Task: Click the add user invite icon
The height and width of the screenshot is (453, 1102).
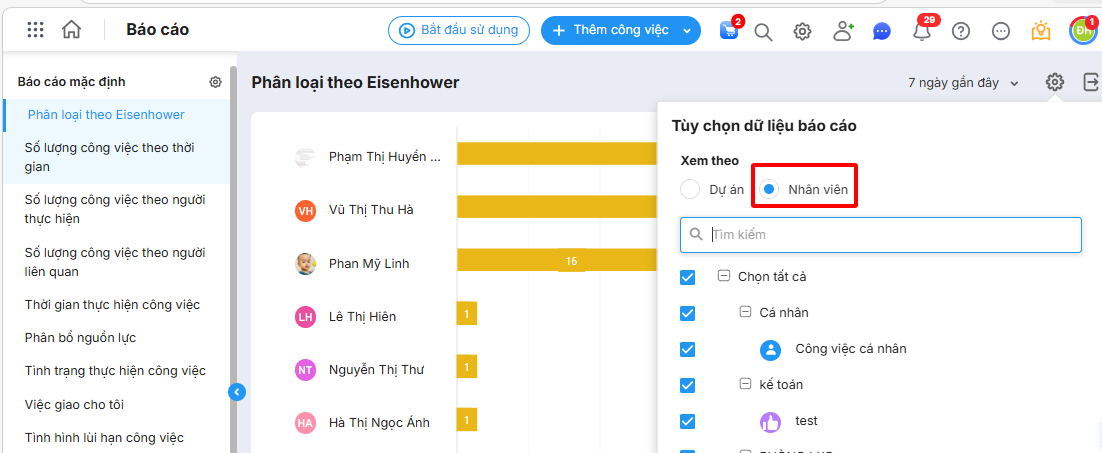Action: point(842,31)
